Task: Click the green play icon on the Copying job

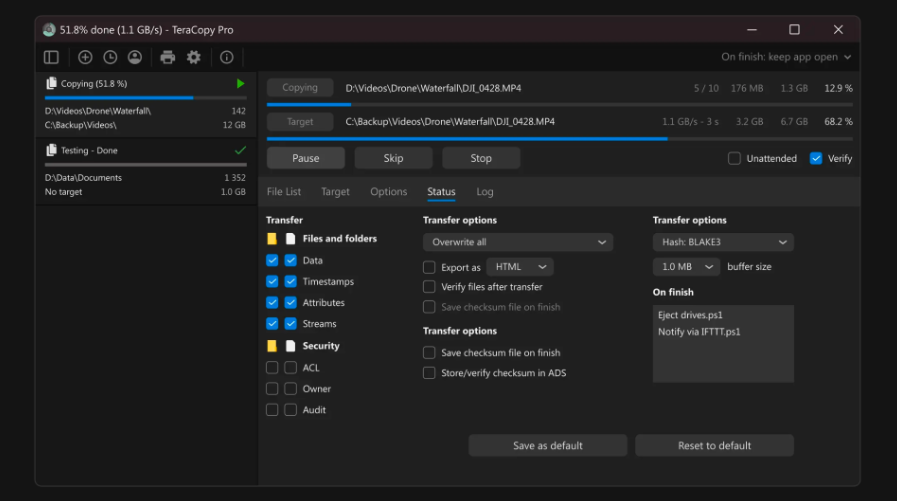Action: point(240,84)
